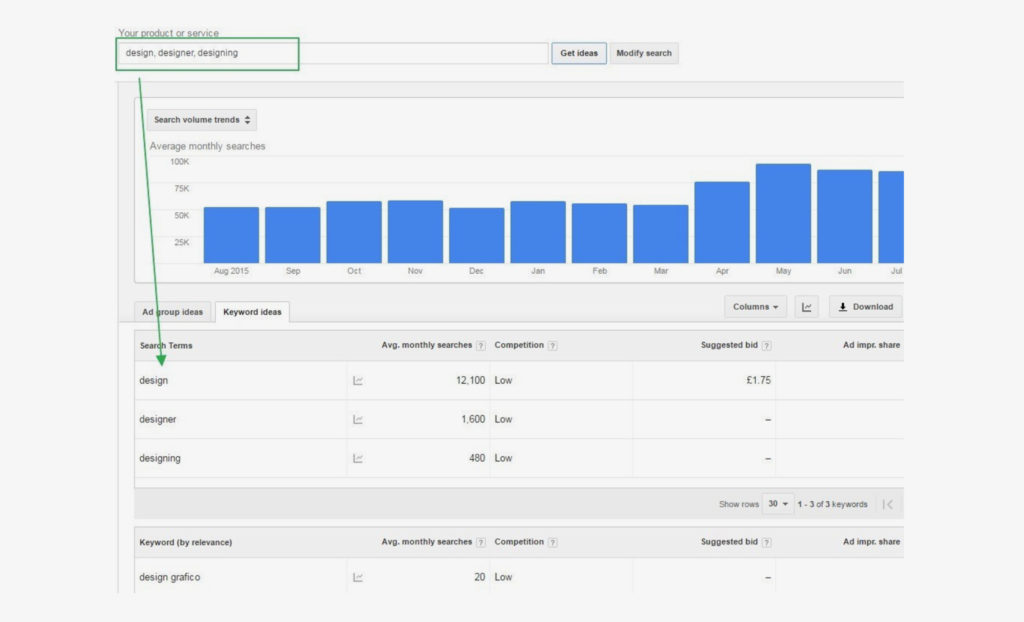1024x622 pixels.
Task: Open help icon beside Search Terms Suggested bid header
Action: pyautogui.click(x=767, y=346)
